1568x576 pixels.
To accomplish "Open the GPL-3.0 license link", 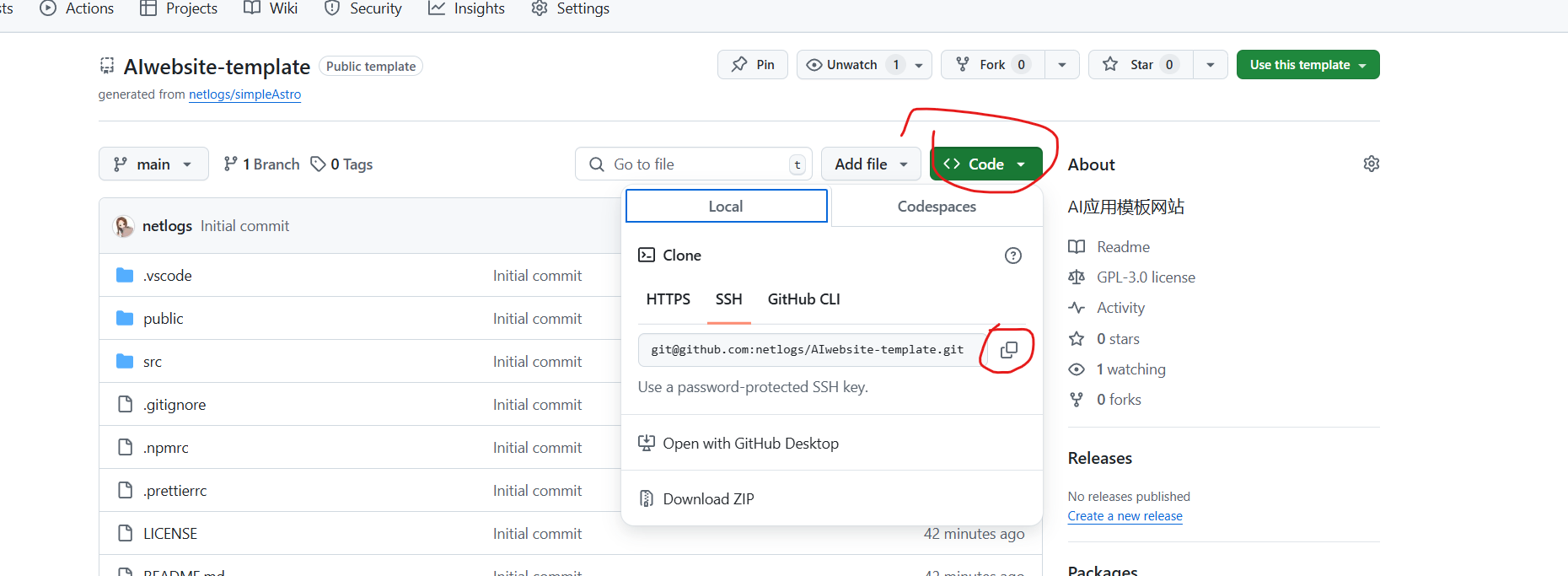I will [1146, 277].
